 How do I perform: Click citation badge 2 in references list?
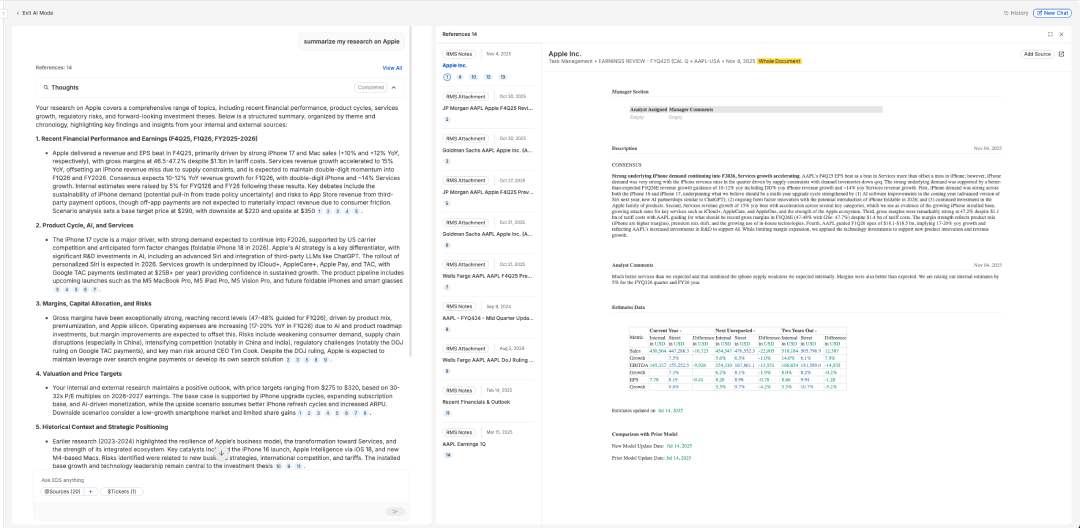click(447, 120)
